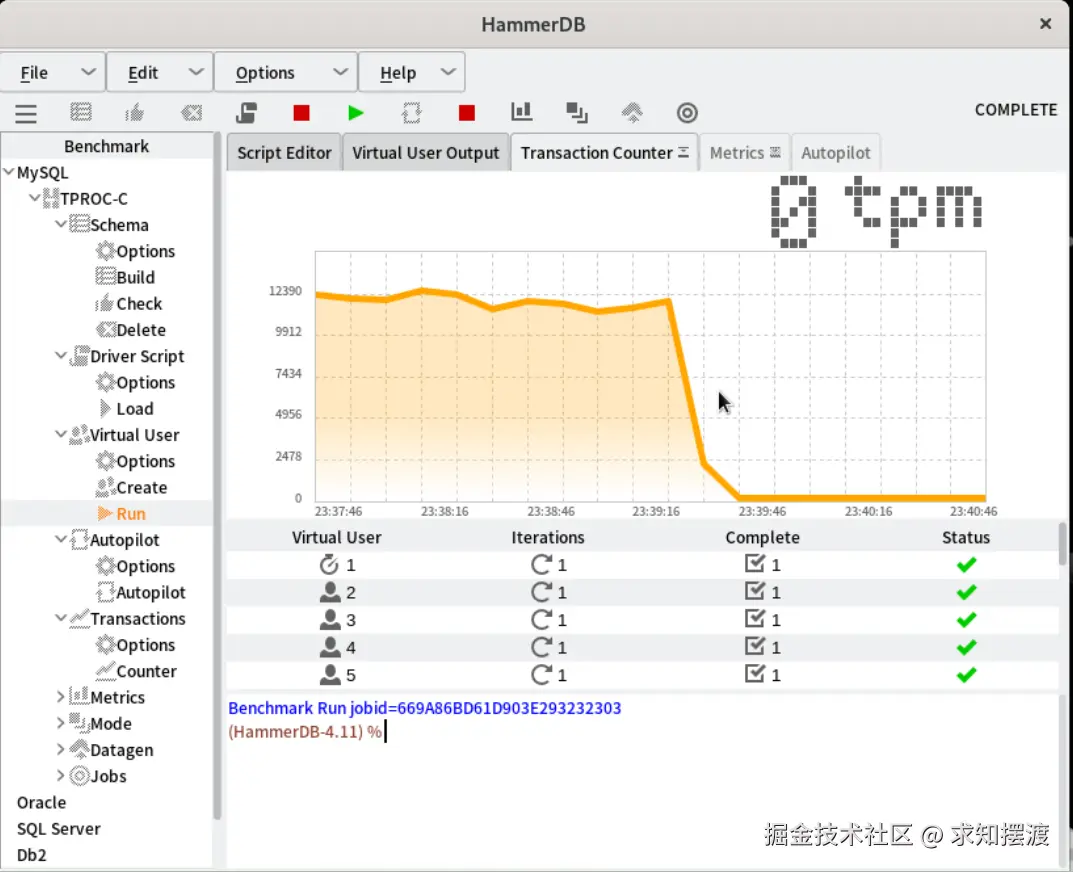The image size is (1073, 872).
Task: Select Options under Transactions
Action: click(x=135, y=645)
